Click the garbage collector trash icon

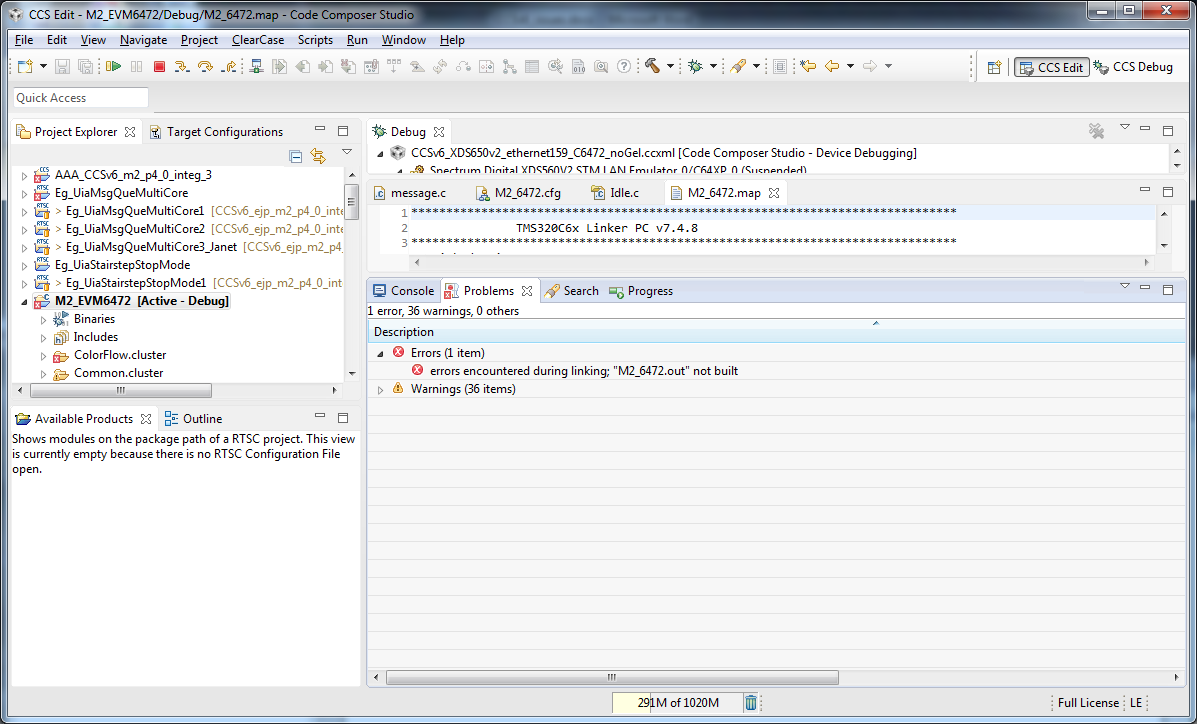click(750, 703)
